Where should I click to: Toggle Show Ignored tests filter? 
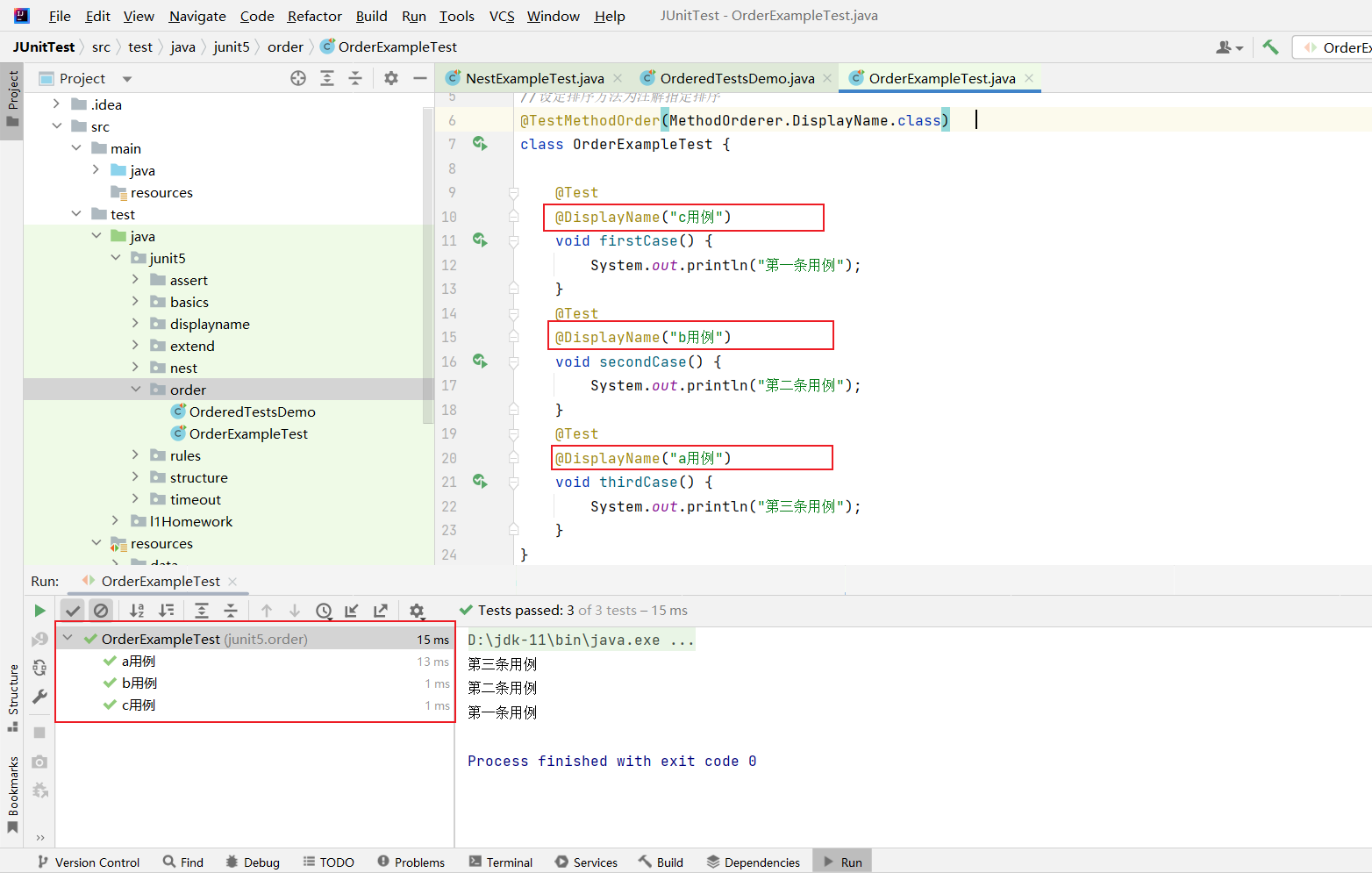point(101,611)
